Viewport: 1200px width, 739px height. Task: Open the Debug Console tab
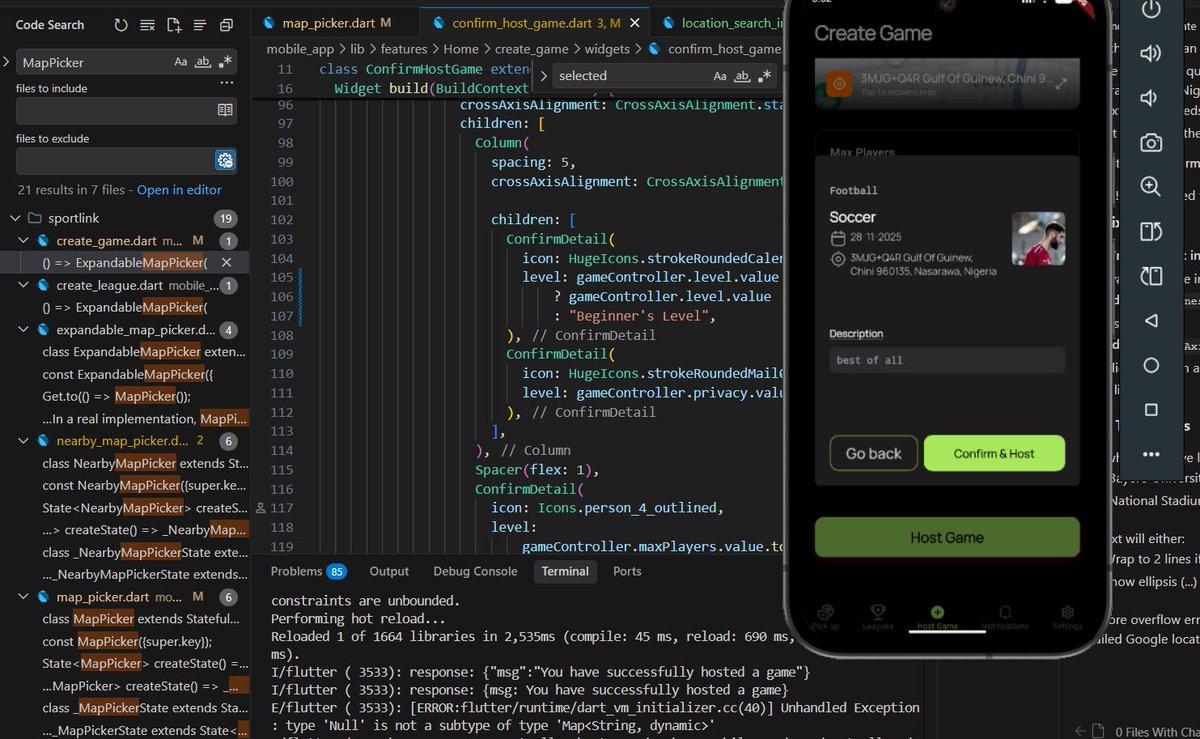click(x=475, y=571)
